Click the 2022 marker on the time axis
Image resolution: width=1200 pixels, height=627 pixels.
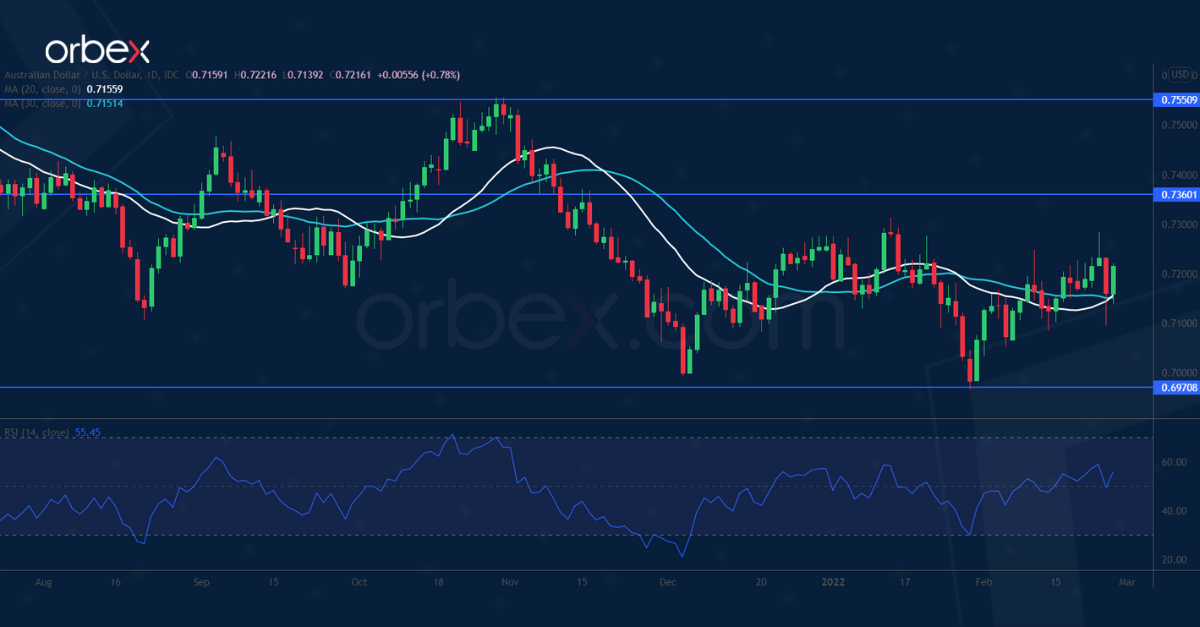pyautogui.click(x=832, y=580)
